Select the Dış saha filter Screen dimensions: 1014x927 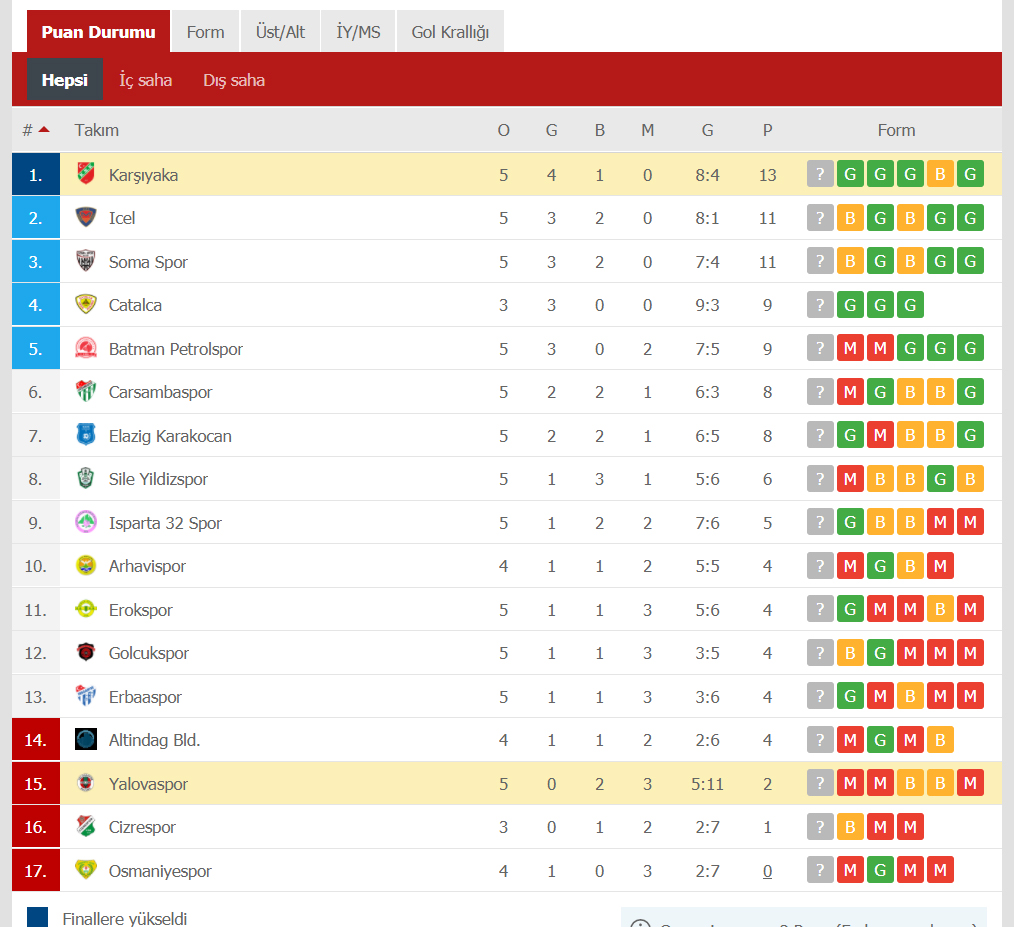(x=234, y=80)
